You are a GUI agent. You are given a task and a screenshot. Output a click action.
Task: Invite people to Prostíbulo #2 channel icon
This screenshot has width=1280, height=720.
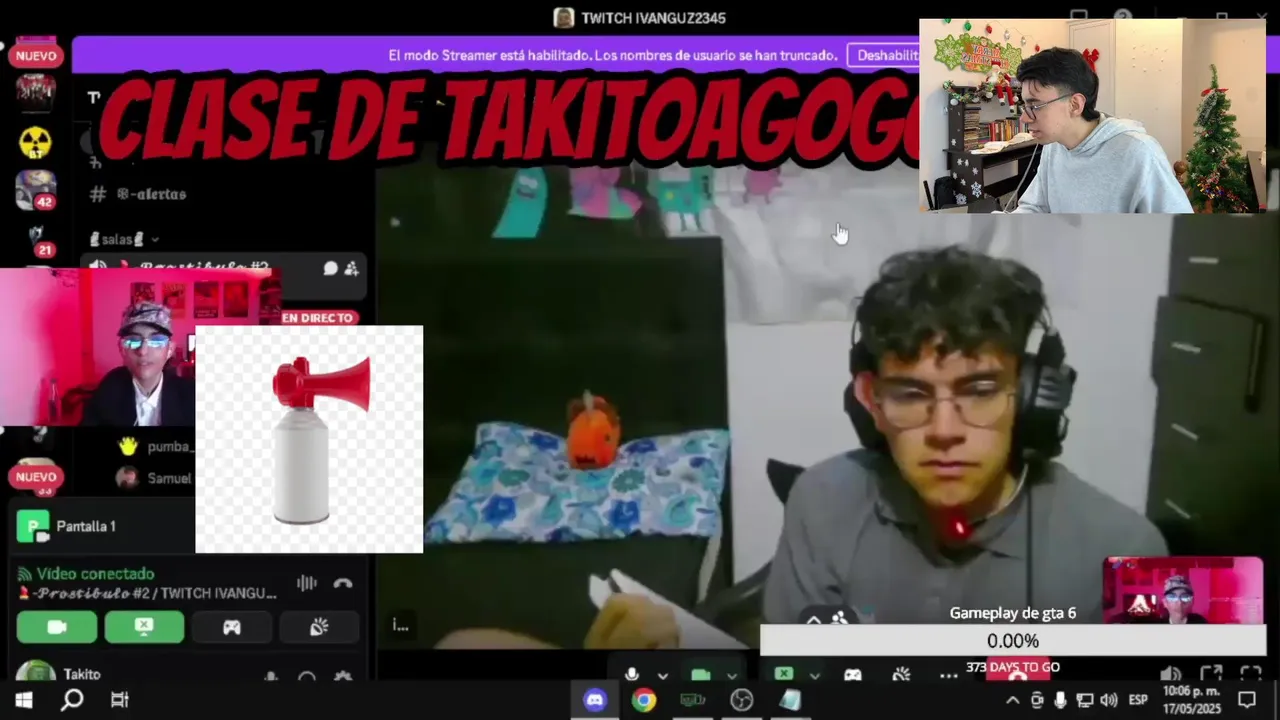click(351, 268)
